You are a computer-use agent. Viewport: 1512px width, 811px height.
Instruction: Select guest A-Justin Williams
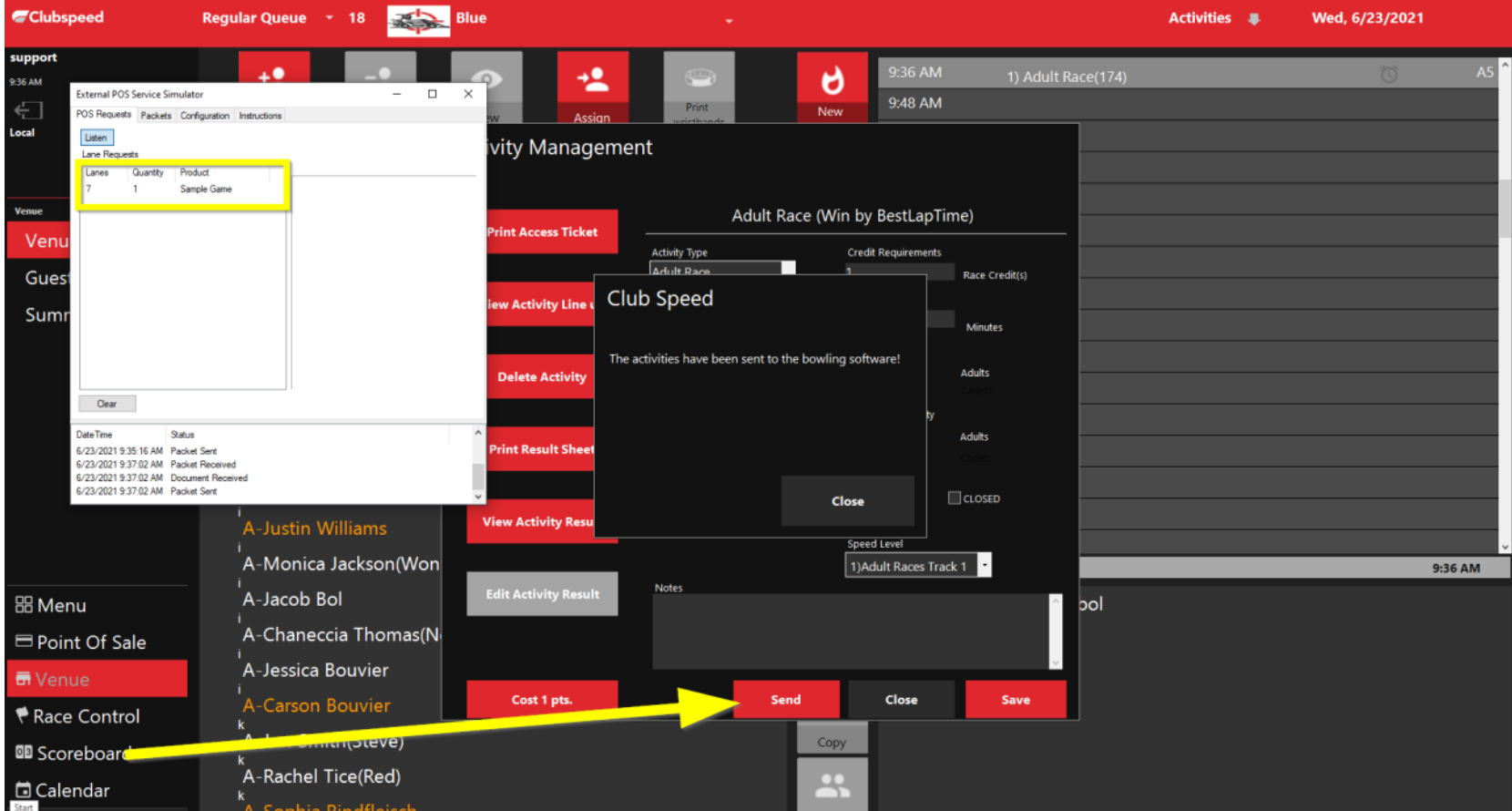314,529
